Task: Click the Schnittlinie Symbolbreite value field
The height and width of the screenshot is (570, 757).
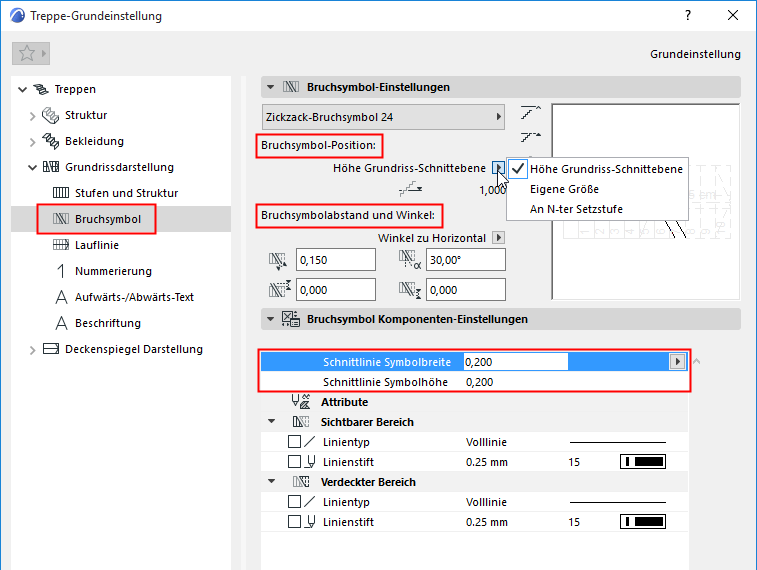Action: 516,361
